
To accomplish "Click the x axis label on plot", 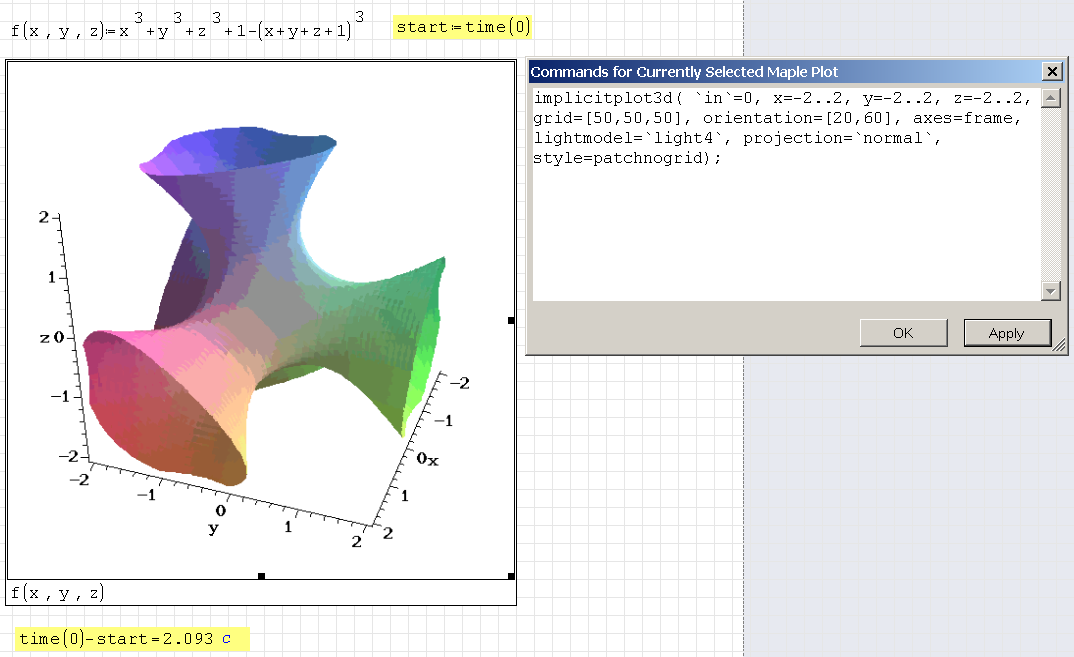I will 432,459.
